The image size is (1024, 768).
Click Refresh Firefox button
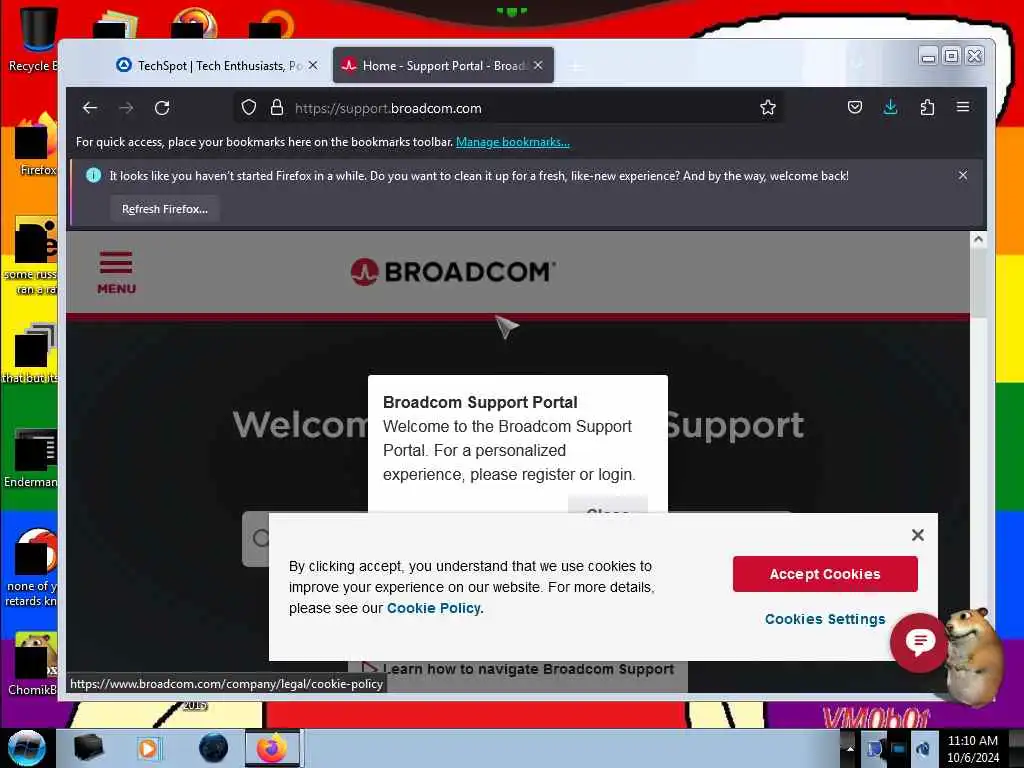point(165,209)
